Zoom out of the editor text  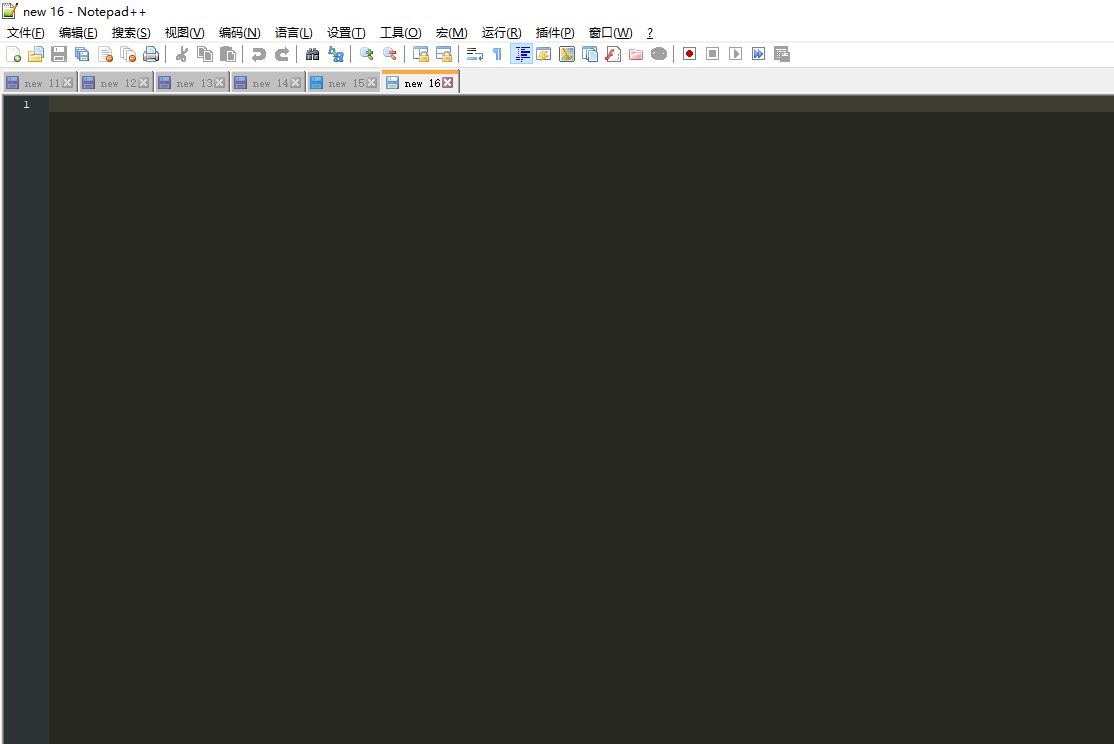[x=389, y=54]
